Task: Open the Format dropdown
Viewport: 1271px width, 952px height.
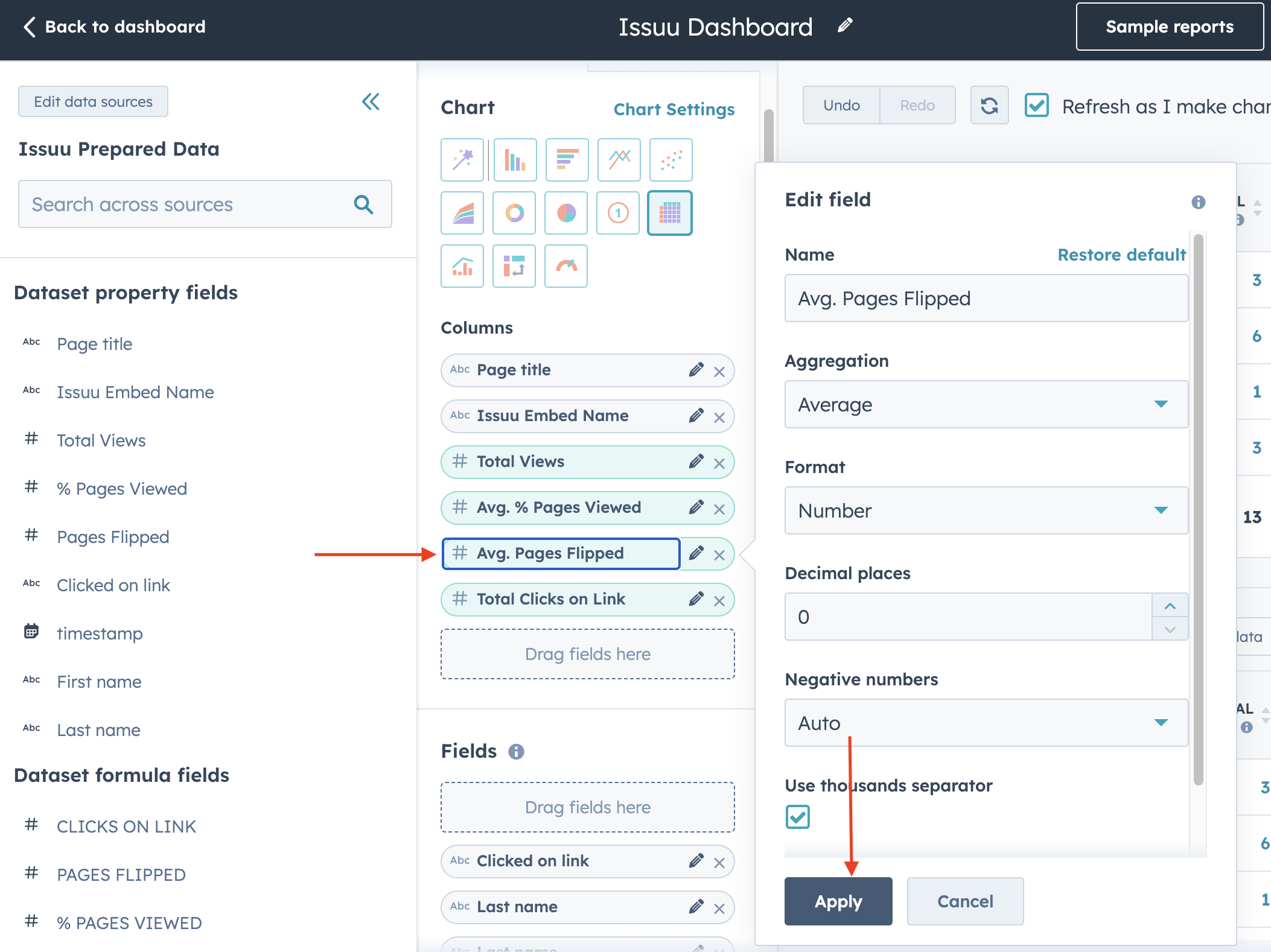Action: pyautogui.click(x=986, y=510)
